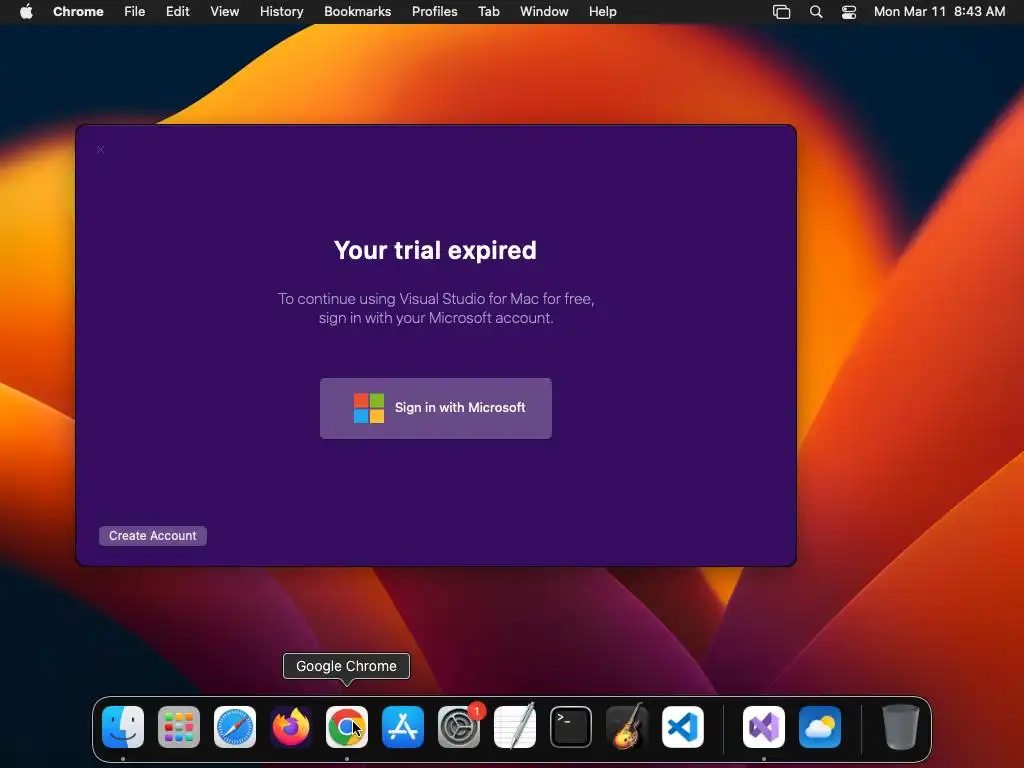The width and height of the screenshot is (1024, 768).
Task: Open the Window menu
Action: tap(544, 12)
